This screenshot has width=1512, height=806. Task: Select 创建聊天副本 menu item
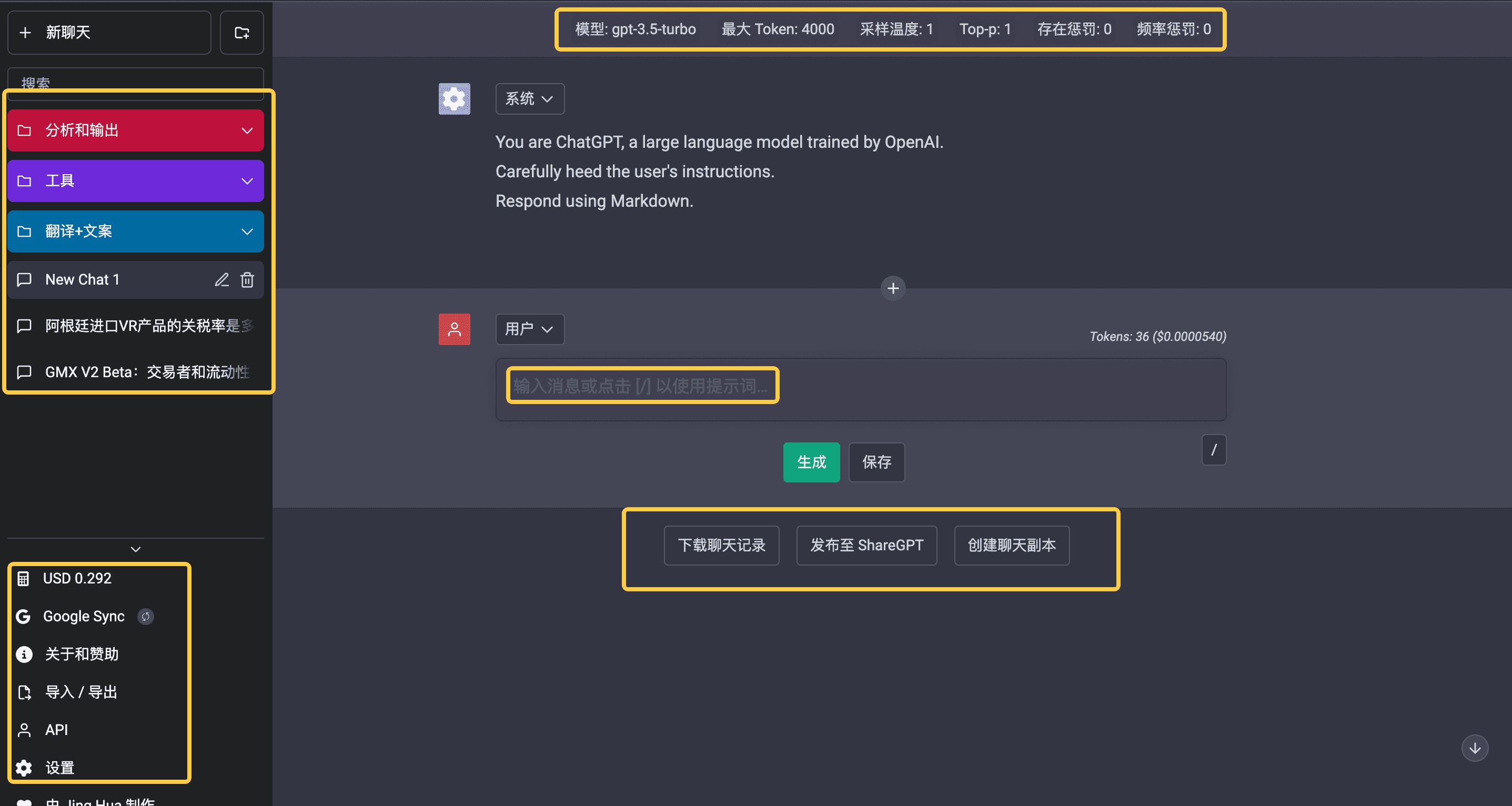1010,545
